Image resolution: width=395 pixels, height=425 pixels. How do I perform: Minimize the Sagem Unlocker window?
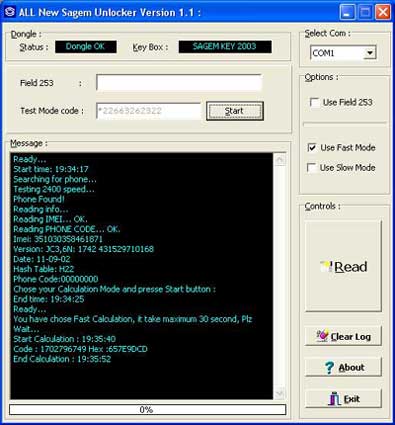pyautogui.click(x=347, y=12)
